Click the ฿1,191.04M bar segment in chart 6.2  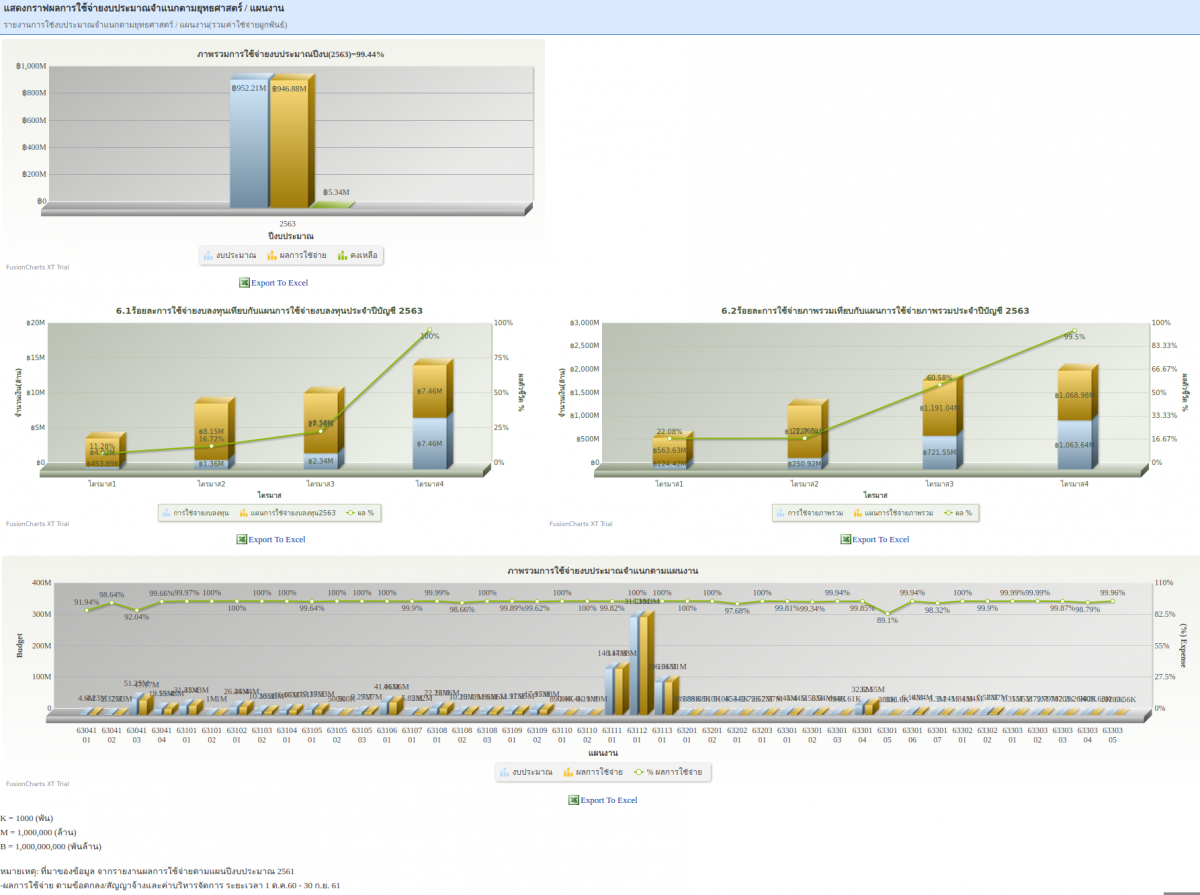[939, 408]
